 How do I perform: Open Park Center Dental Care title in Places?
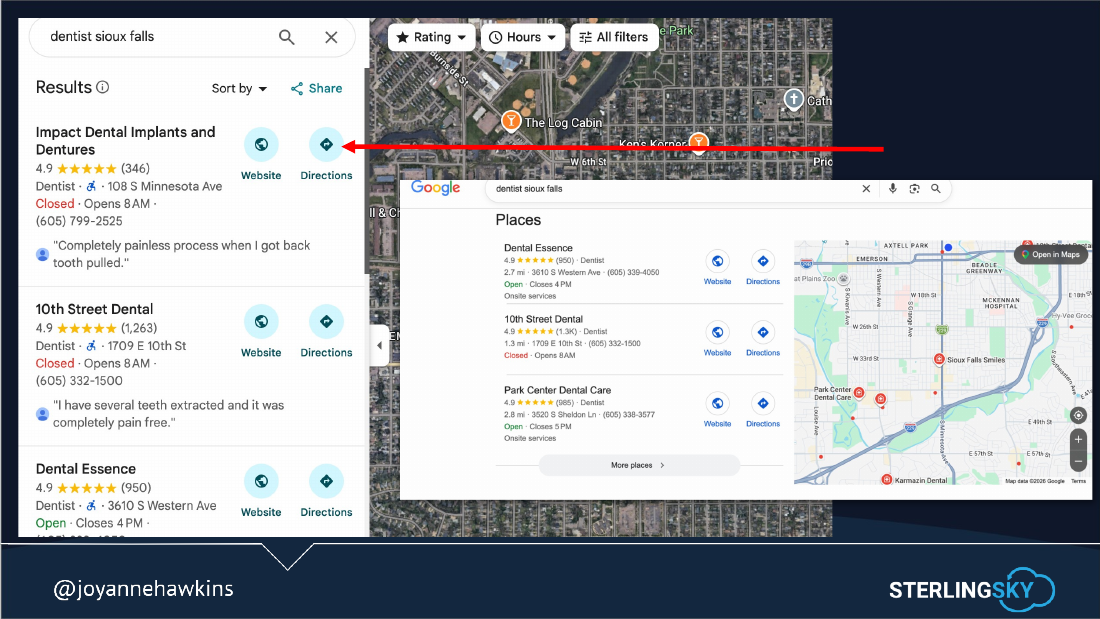557,390
